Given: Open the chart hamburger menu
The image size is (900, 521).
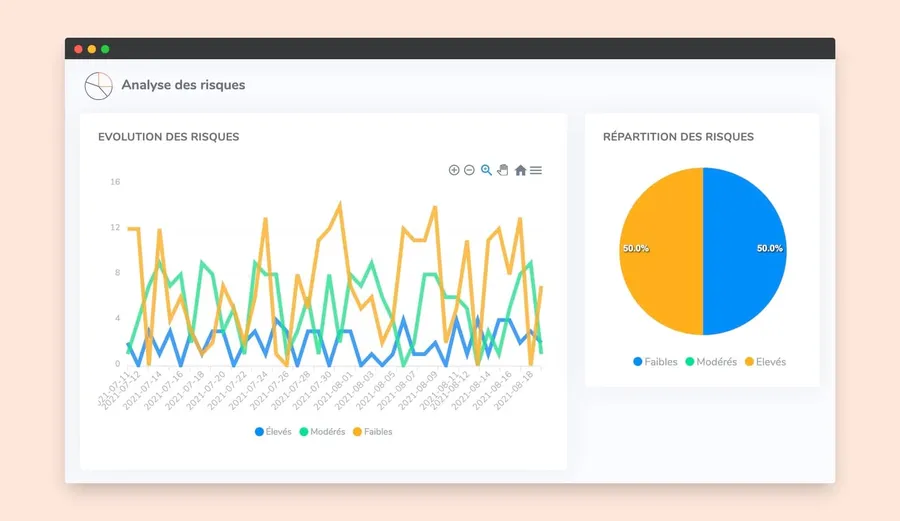Looking at the screenshot, I should [536, 170].
